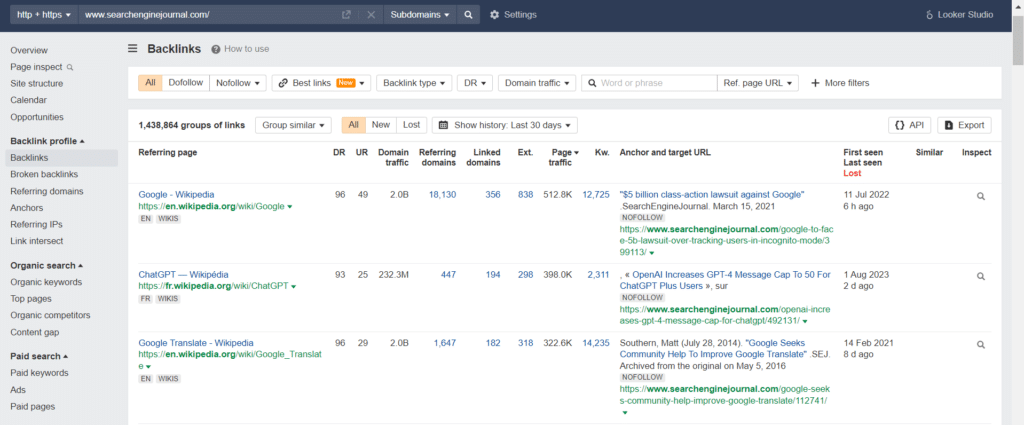Open Link intersect in sidebar
1024x425 pixels.
point(37,241)
